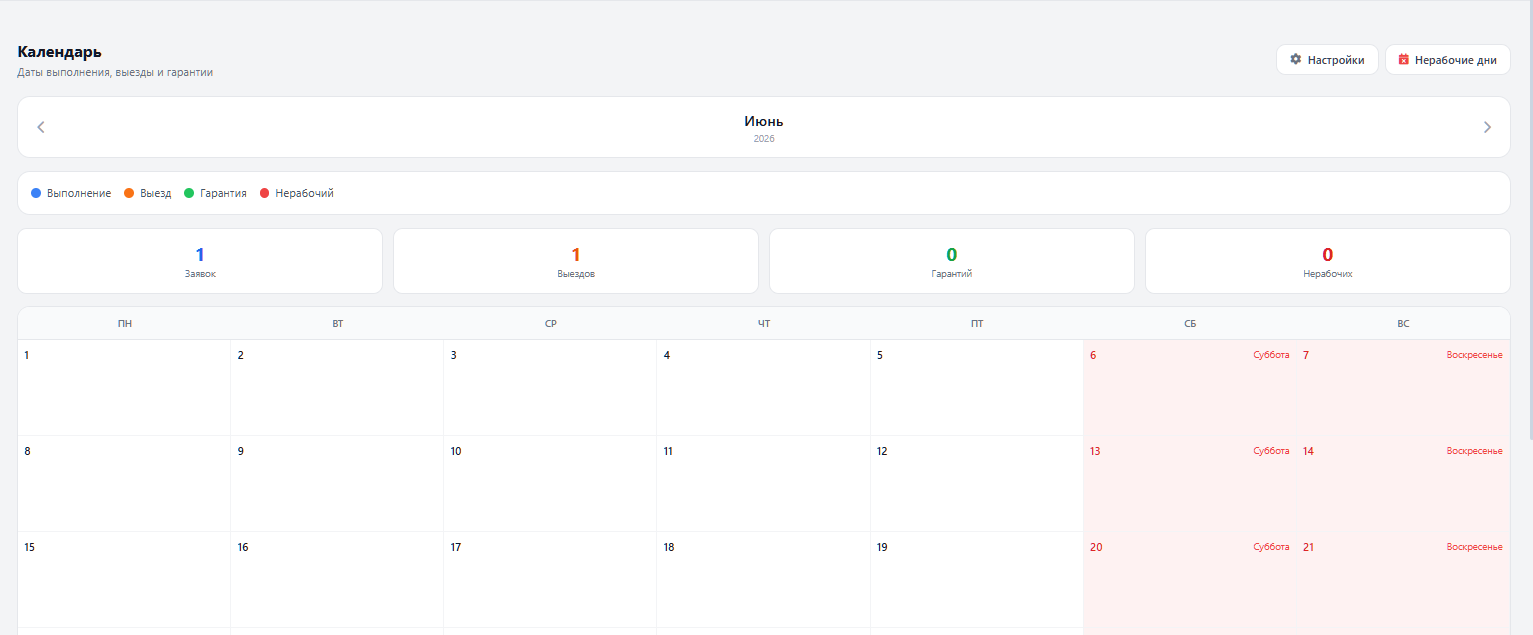
Task: Go to previous month with left chevron
Action: (41, 127)
